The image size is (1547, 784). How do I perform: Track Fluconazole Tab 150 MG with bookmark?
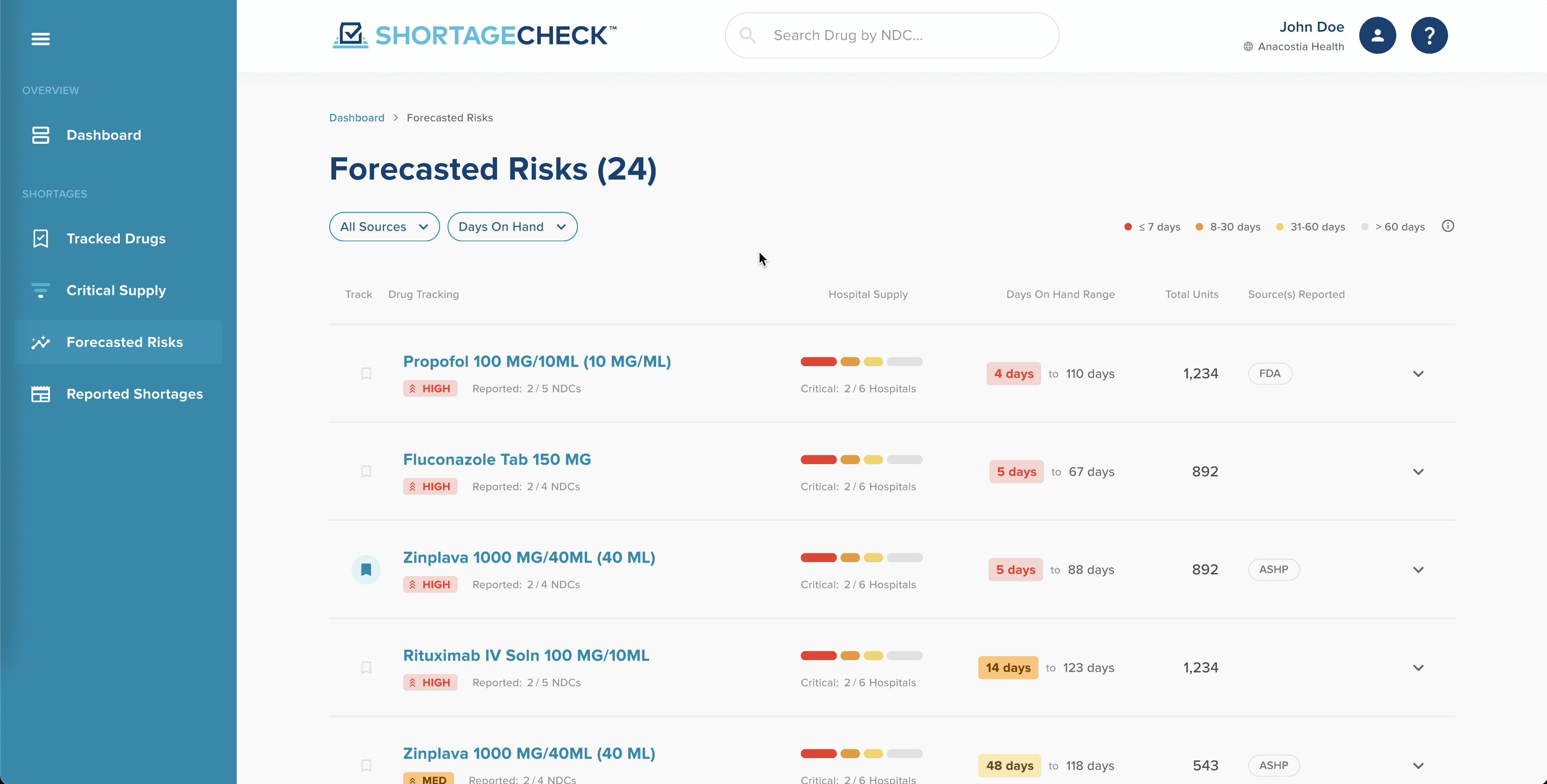[366, 471]
